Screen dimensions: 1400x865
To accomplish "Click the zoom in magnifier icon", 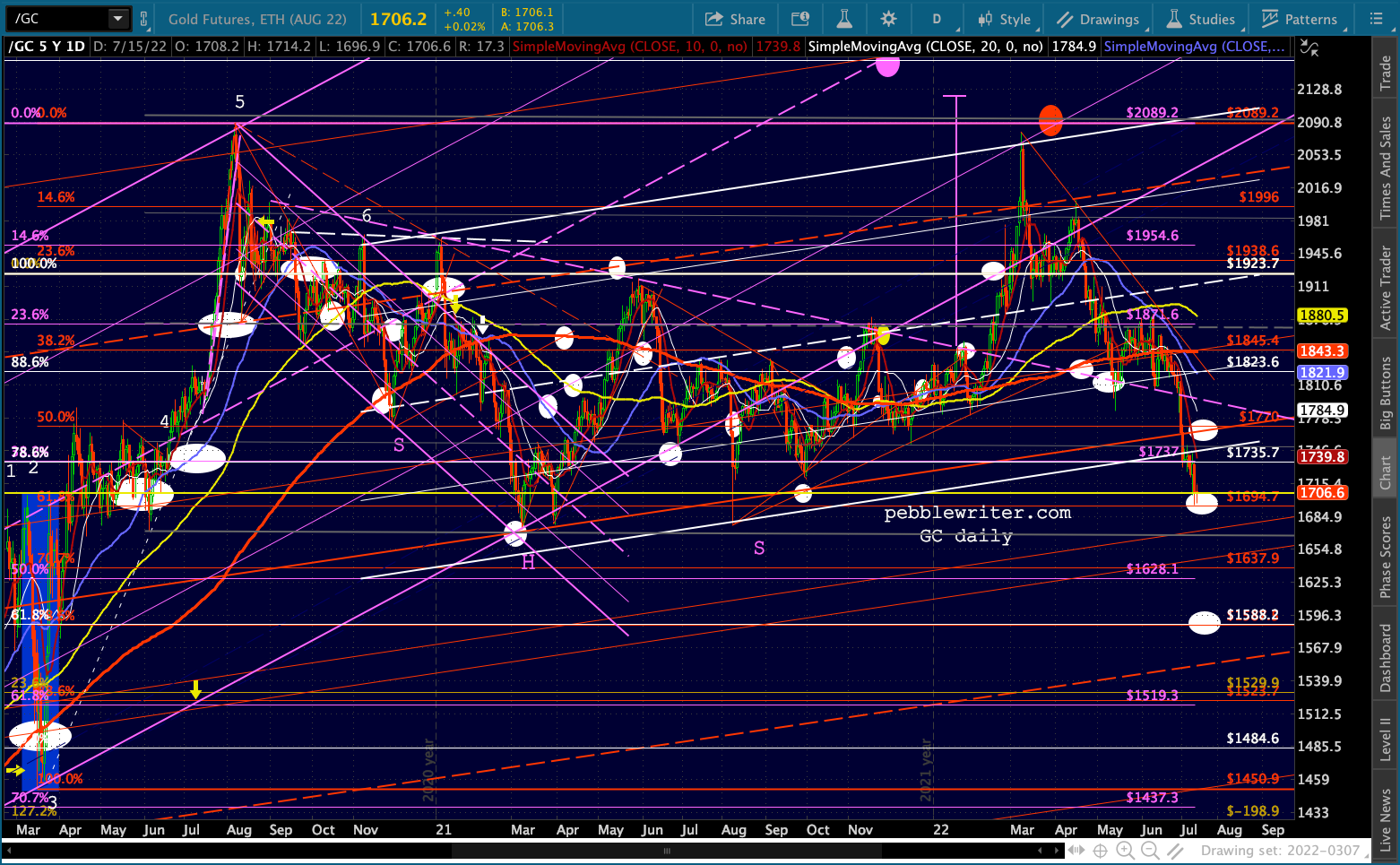I will (x=1124, y=851).
